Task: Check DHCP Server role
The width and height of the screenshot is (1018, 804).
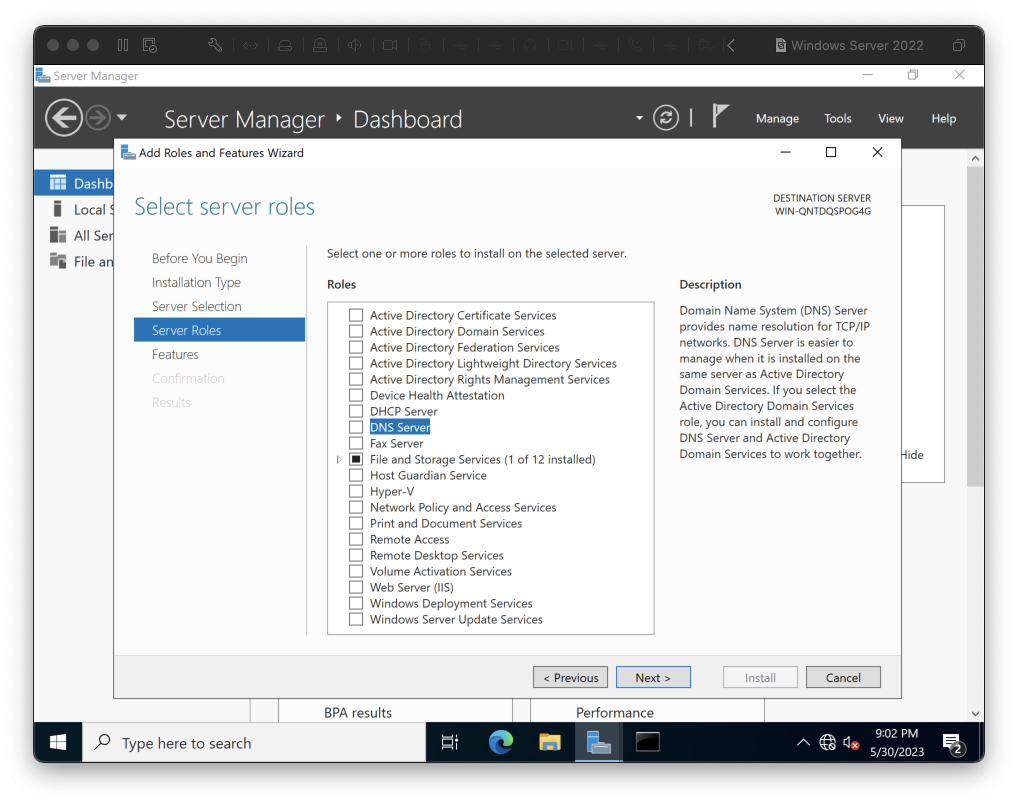Action: click(x=356, y=411)
